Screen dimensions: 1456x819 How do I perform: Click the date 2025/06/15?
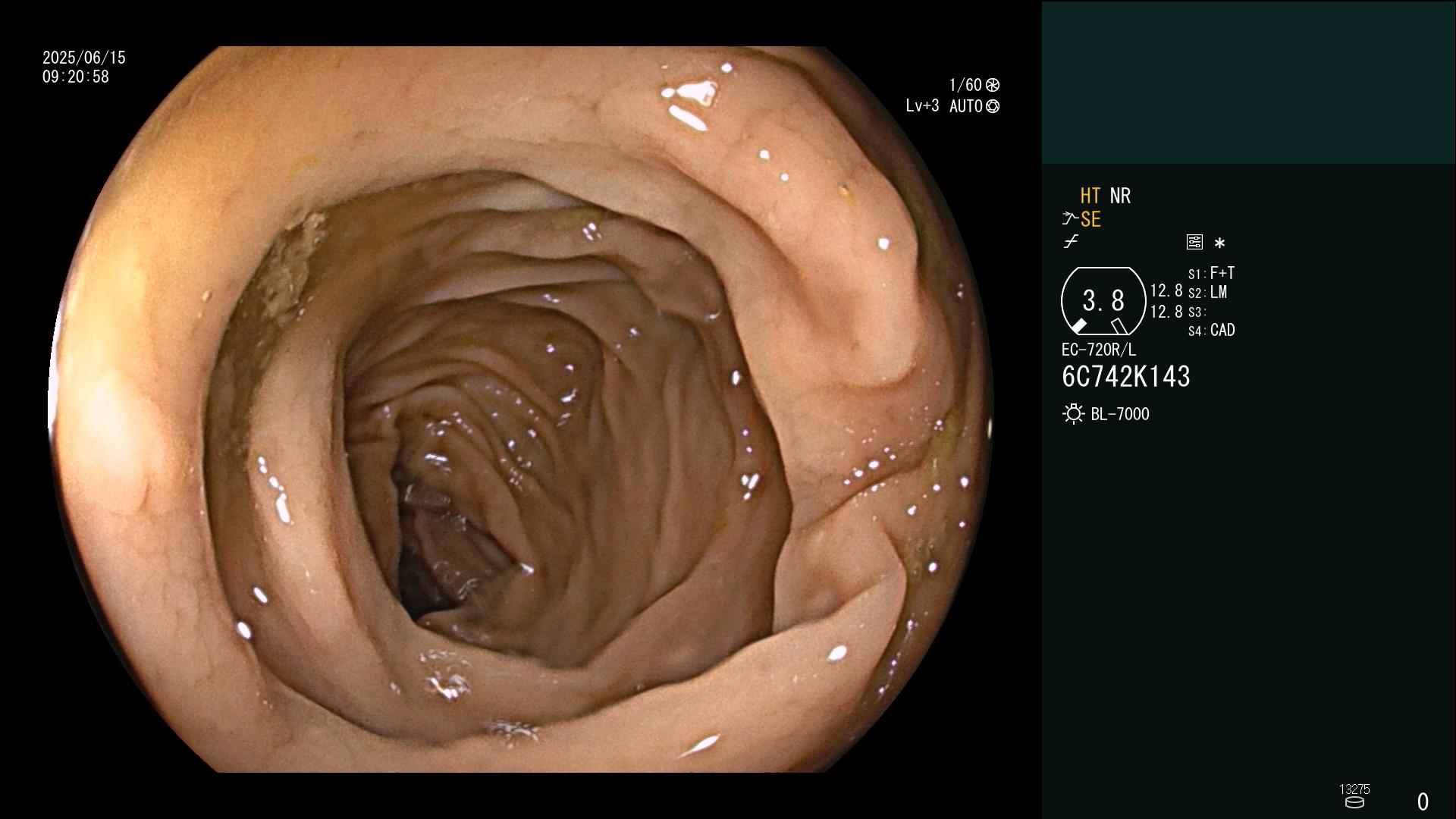pyautogui.click(x=84, y=58)
